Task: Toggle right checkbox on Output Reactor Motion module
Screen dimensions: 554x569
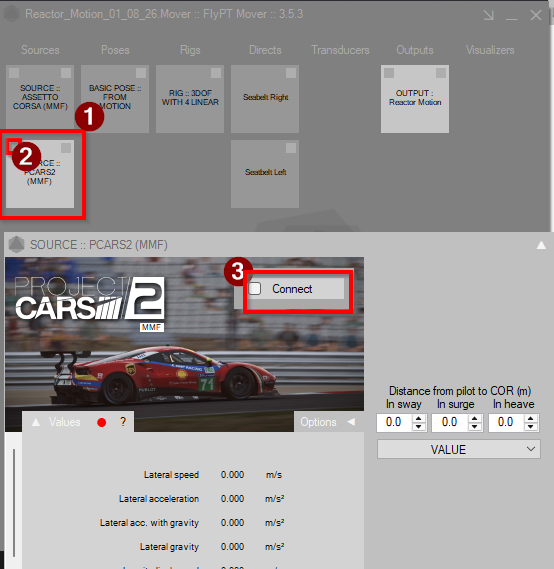Action: click(x=441, y=73)
